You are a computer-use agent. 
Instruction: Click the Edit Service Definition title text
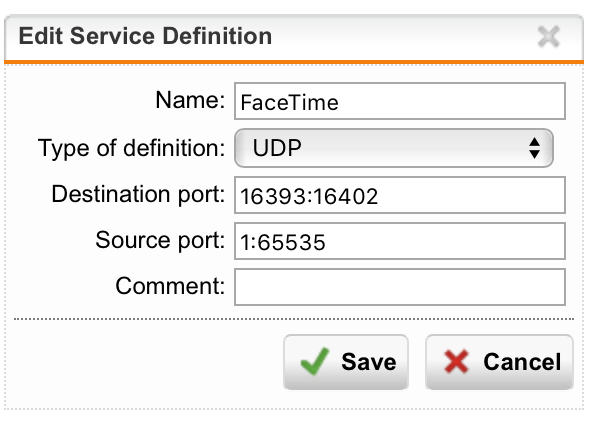tap(145, 36)
